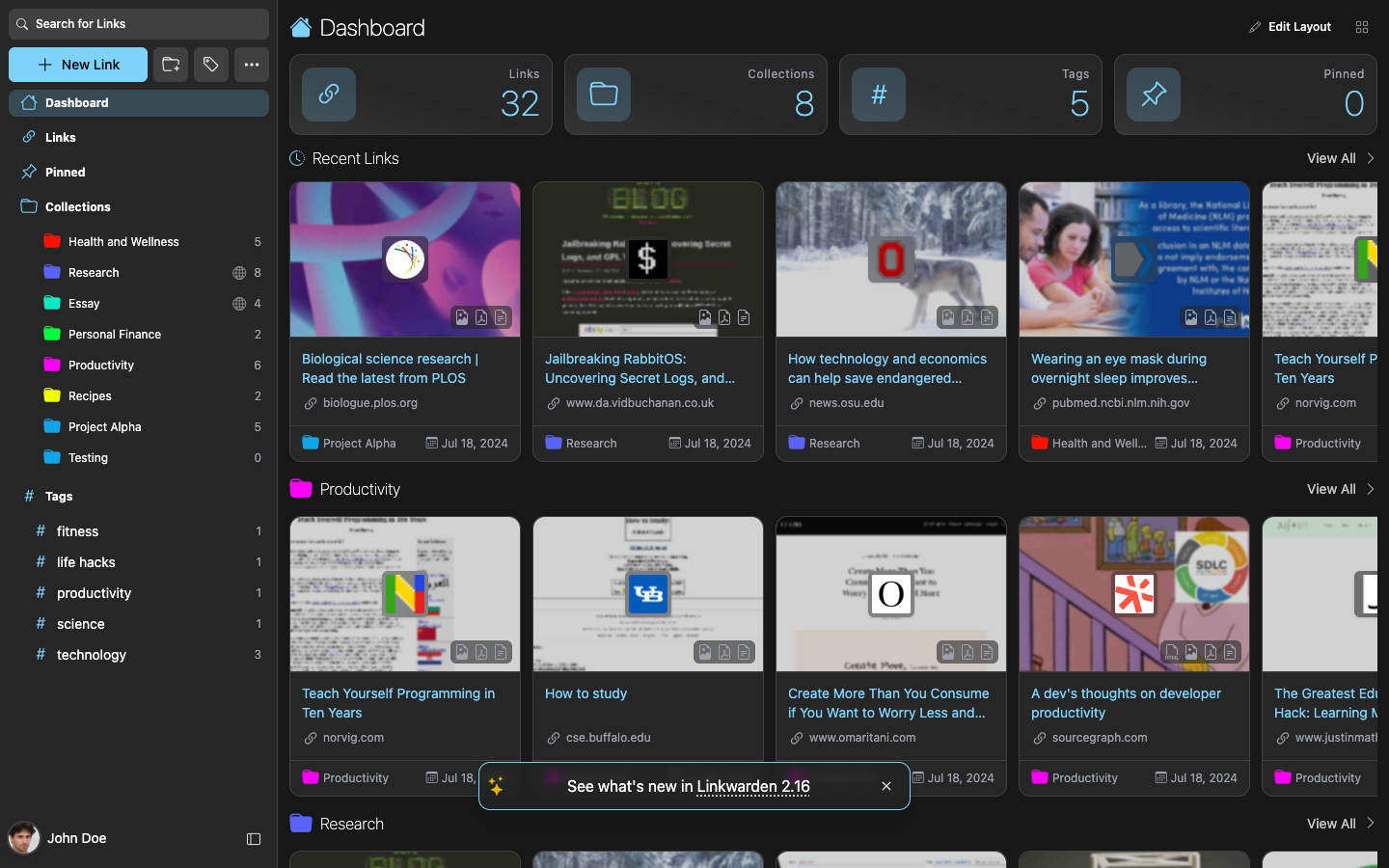Click the New Tag icon button

[210, 65]
